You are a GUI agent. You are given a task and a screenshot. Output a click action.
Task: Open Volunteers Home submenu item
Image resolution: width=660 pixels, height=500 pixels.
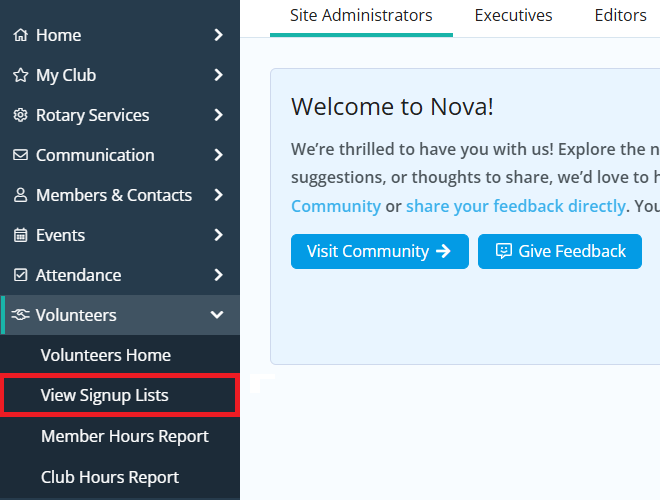click(120, 355)
